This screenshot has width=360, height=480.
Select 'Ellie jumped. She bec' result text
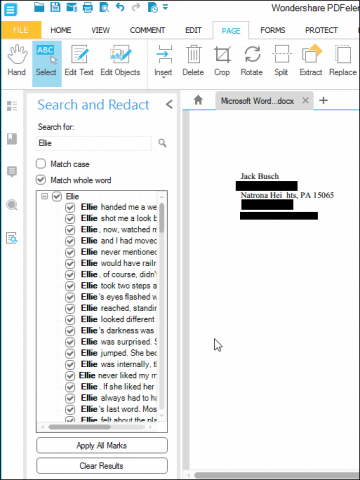pos(119,353)
